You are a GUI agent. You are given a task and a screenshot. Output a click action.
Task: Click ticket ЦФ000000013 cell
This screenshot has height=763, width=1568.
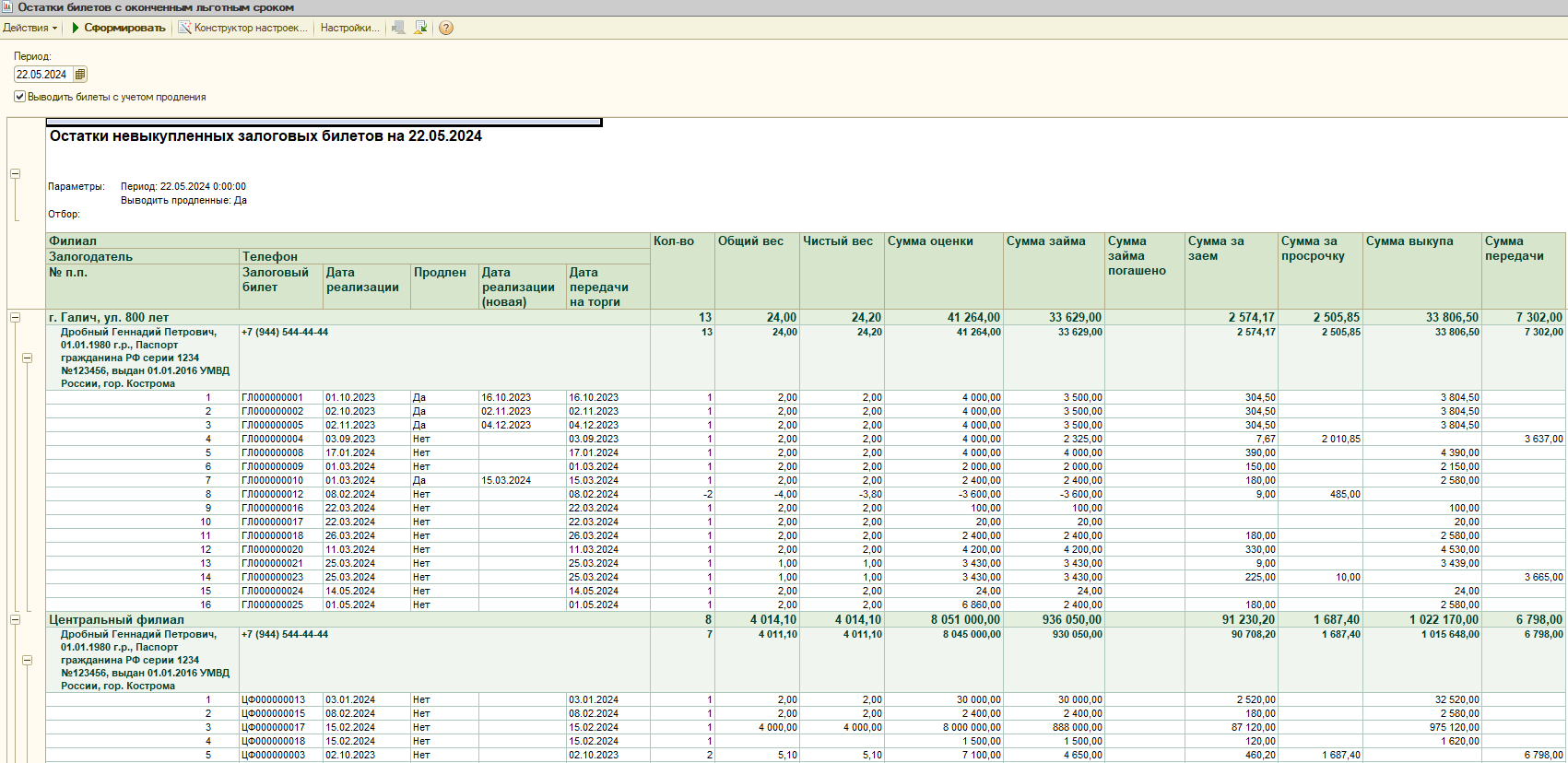pyautogui.click(x=281, y=699)
